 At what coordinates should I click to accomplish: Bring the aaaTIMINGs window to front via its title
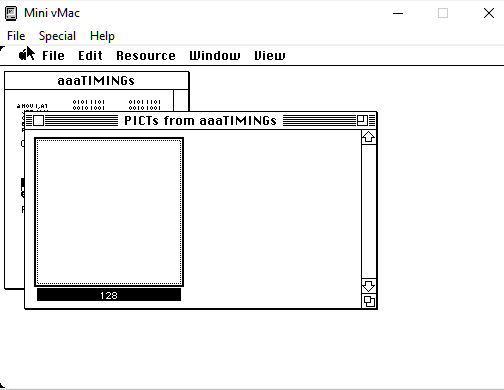[96, 81]
